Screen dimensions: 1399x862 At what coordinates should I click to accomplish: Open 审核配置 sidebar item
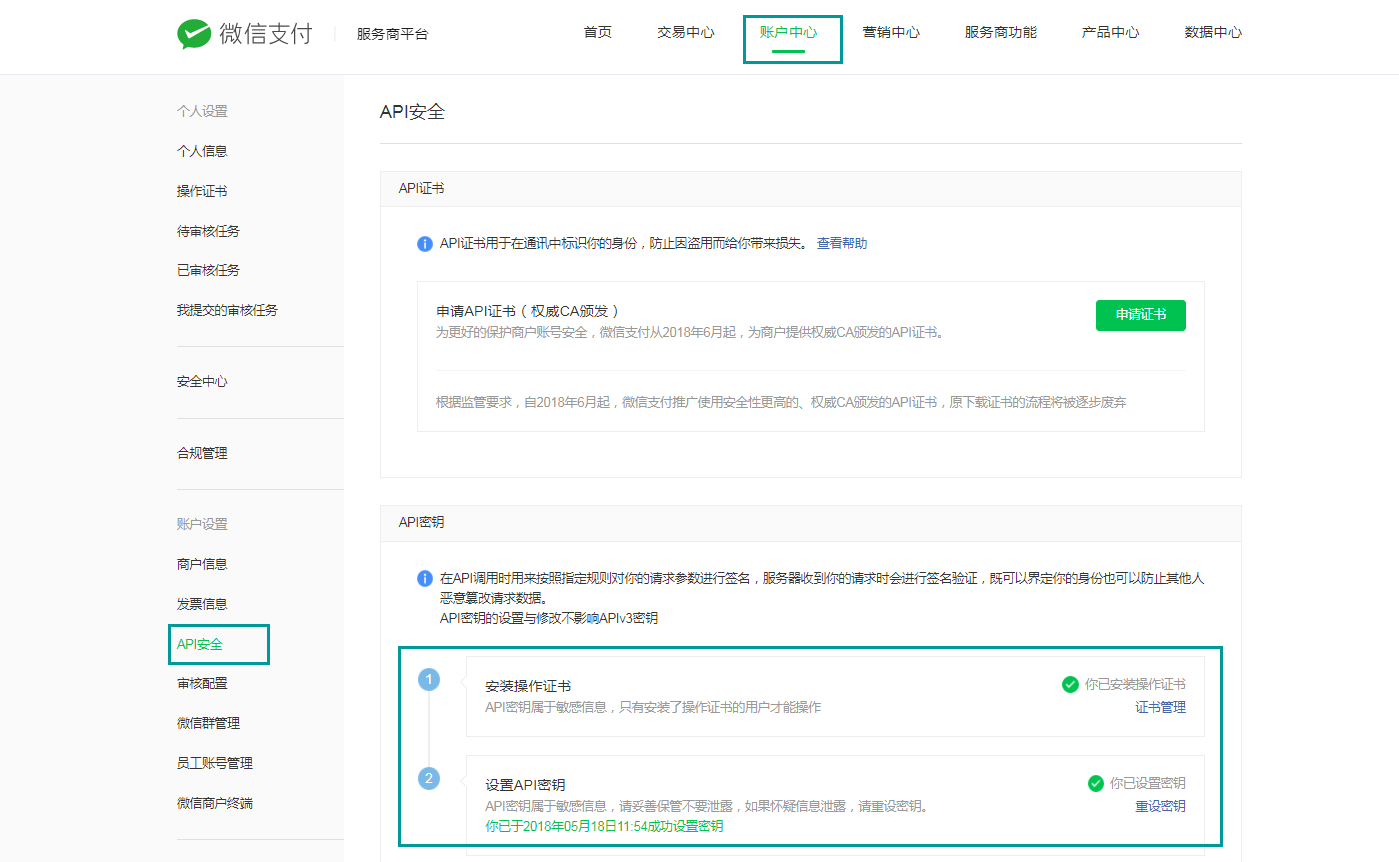[x=202, y=683]
